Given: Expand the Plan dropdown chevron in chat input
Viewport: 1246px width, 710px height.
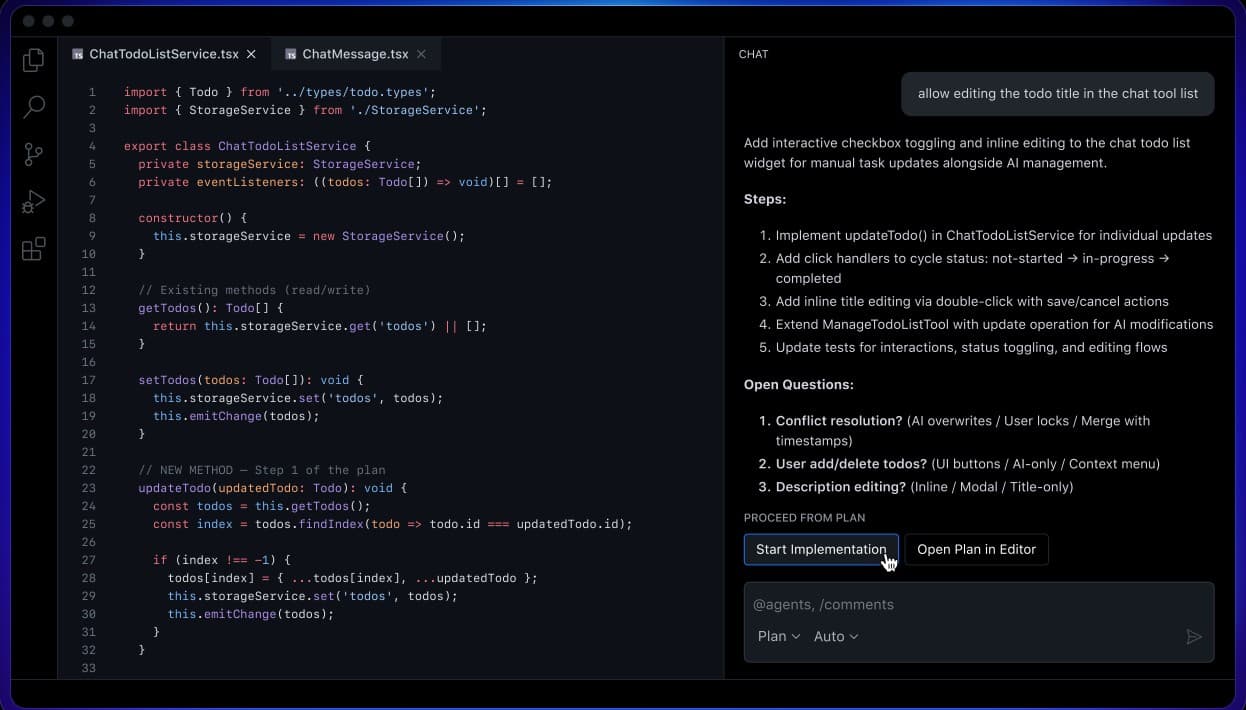Looking at the screenshot, I should pos(795,636).
